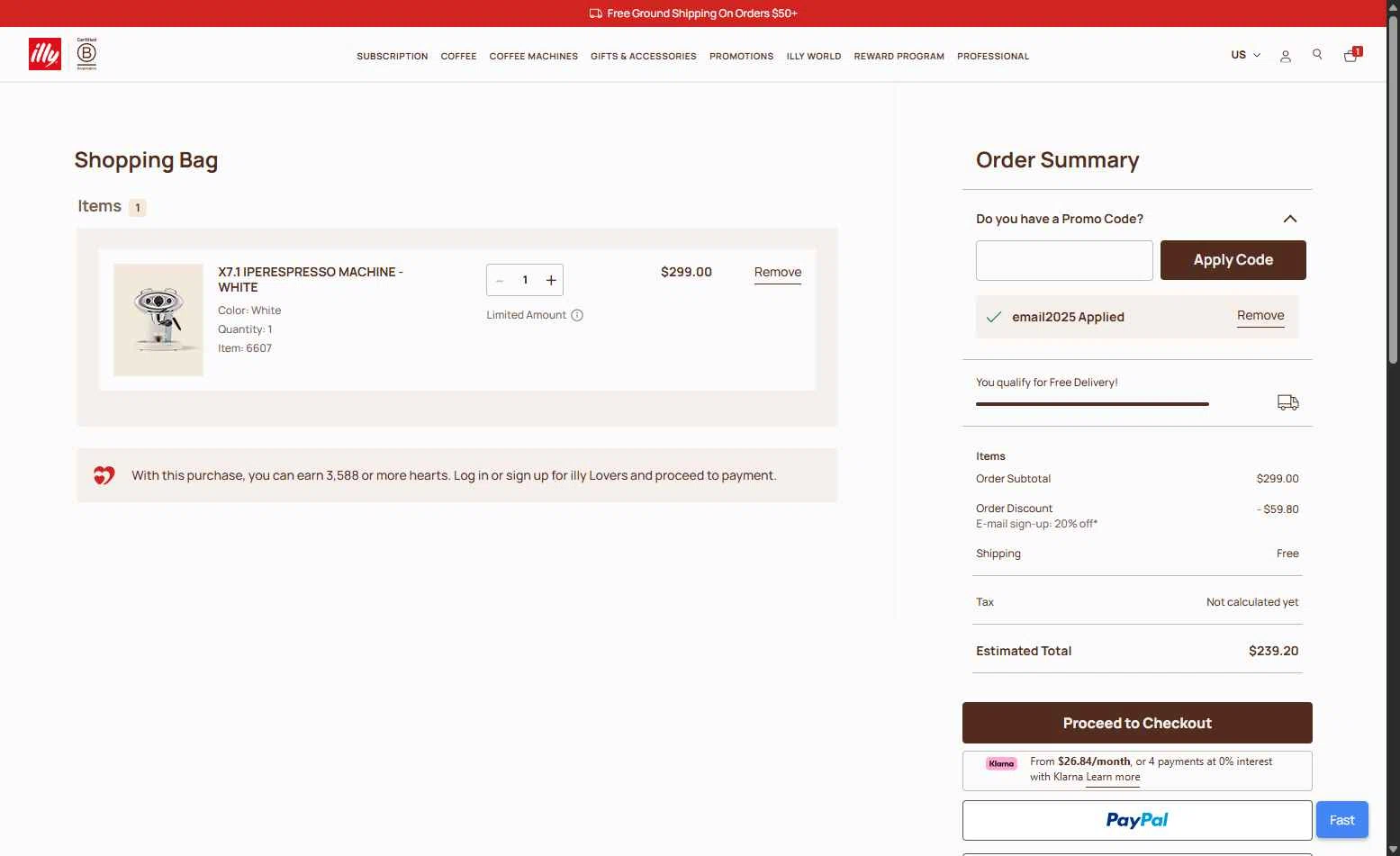The height and width of the screenshot is (856, 1400).
Task: Open the Professional menu
Action: pyautogui.click(x=993, y=56)
